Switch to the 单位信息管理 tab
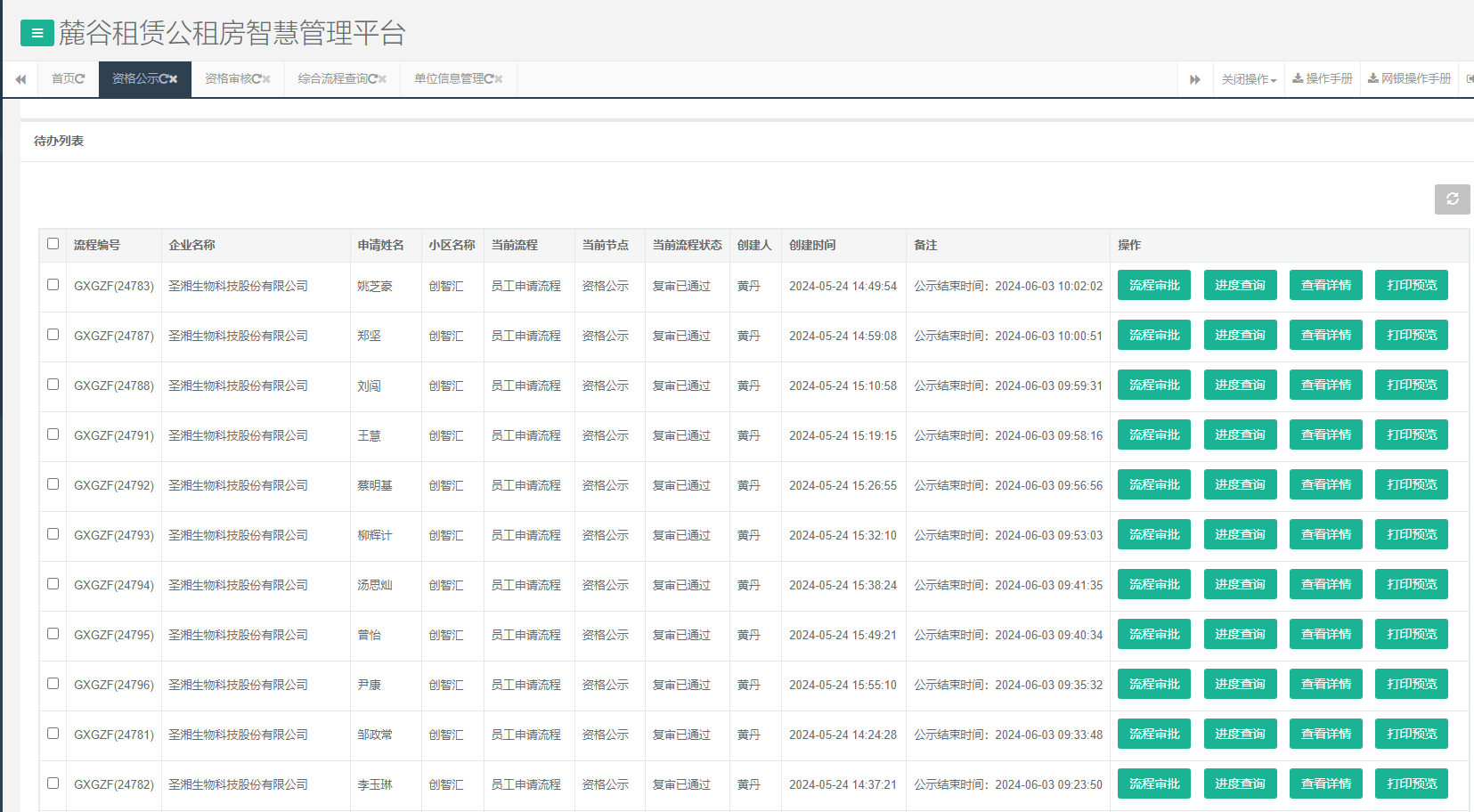 [x=452, y=78]
